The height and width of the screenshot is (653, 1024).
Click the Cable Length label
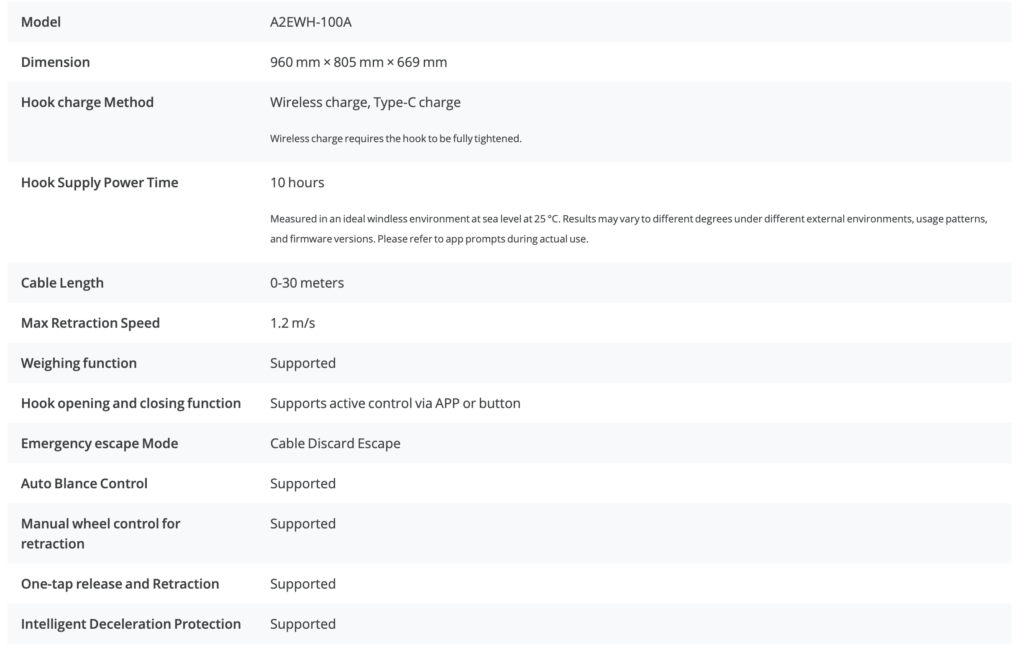(62, 283)
